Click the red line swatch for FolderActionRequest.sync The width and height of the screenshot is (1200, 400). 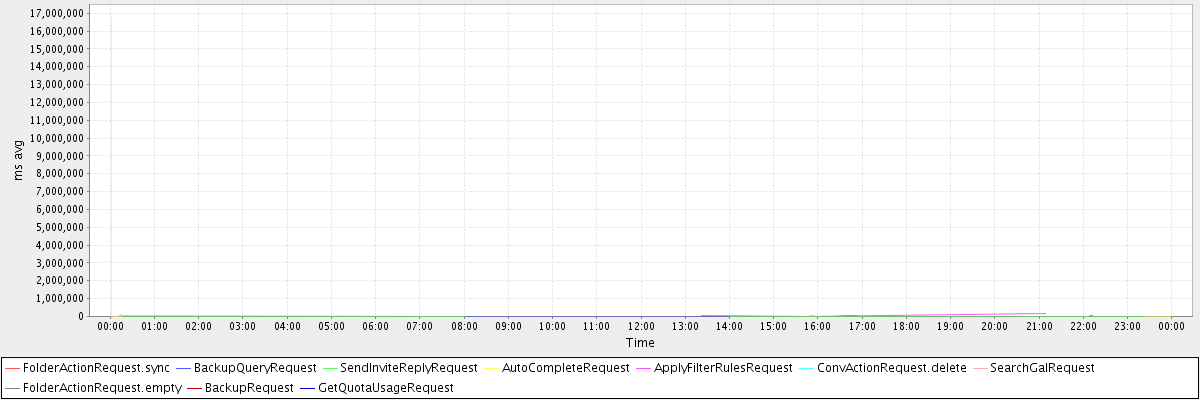click(x=12, y=368)
